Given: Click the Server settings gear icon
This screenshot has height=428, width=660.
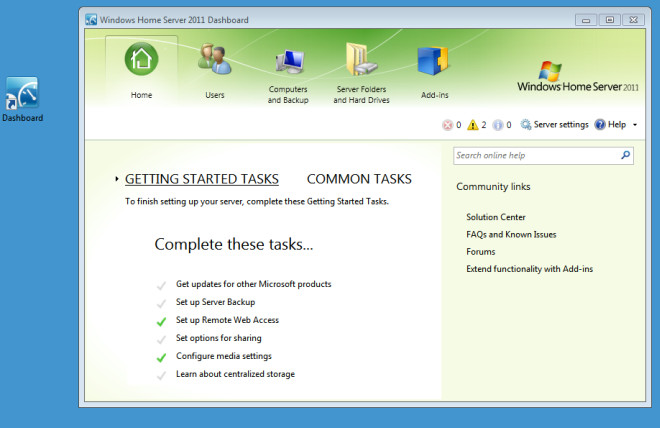Looking at the screenshot, I should pos(526,125).
